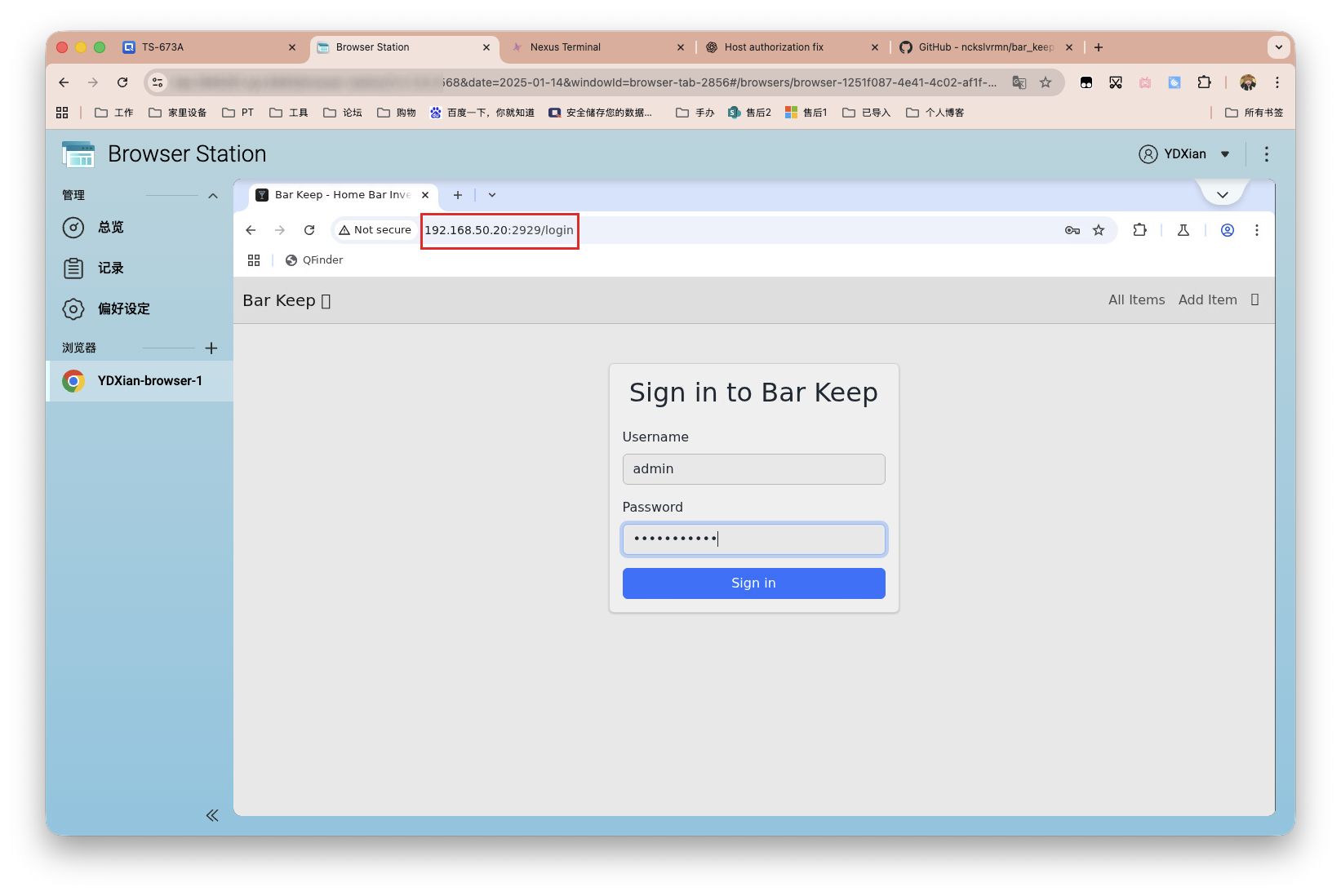Open 偏好设定 preferences
The height and width of the screenshot is (896, 1341).
(x=122, y=309)
